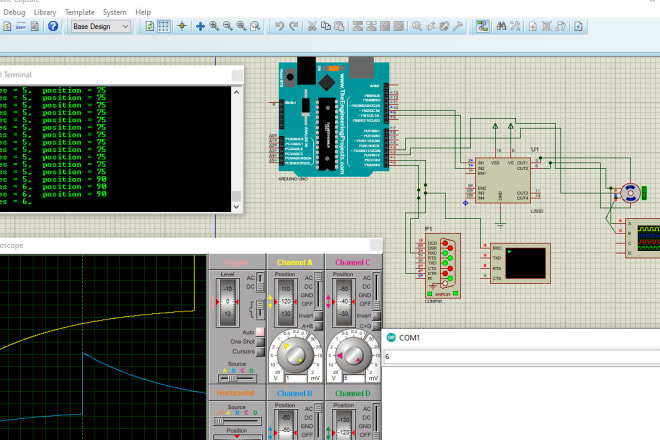Click the blue pan/center at cursor icon
Image resolution: width=660 pixels, height=440 pixels.
pyautogui.click(x=200, y=26)
